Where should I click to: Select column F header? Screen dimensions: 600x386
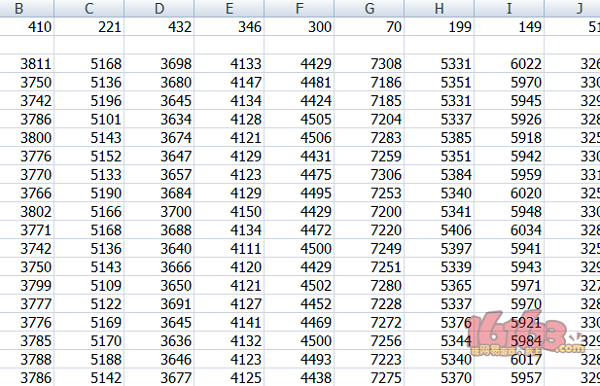(299, 8)
